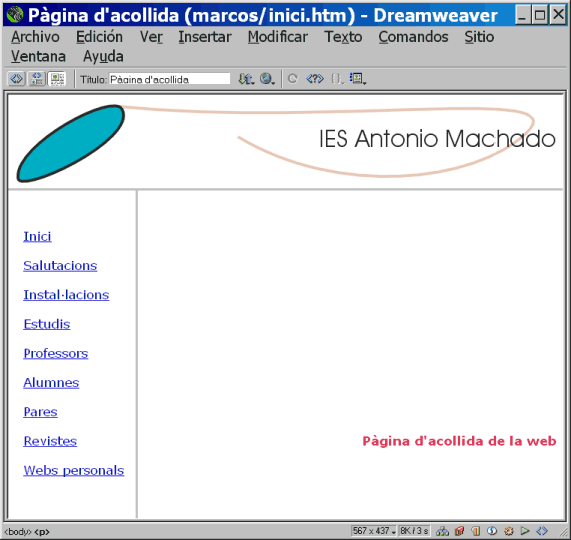Open the Modificar menu
Screen dimensions: 571x540
277,37
